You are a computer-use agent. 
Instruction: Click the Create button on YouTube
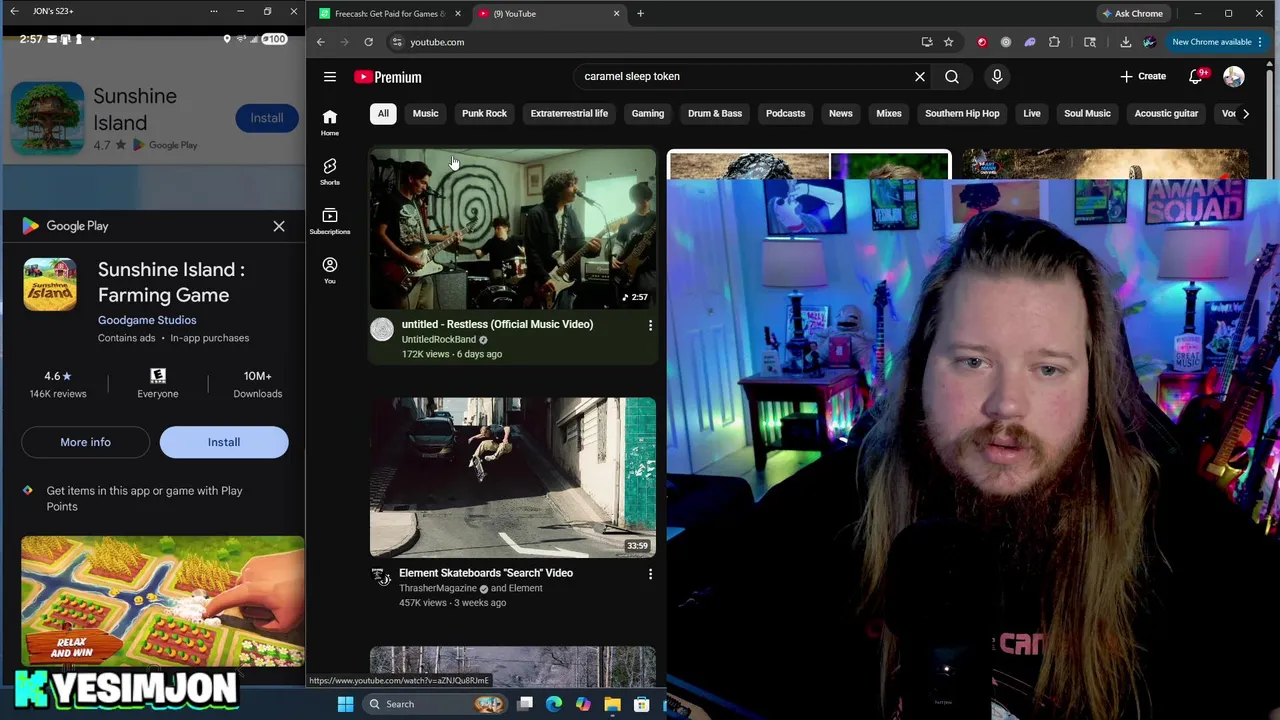coord(1143,77)
